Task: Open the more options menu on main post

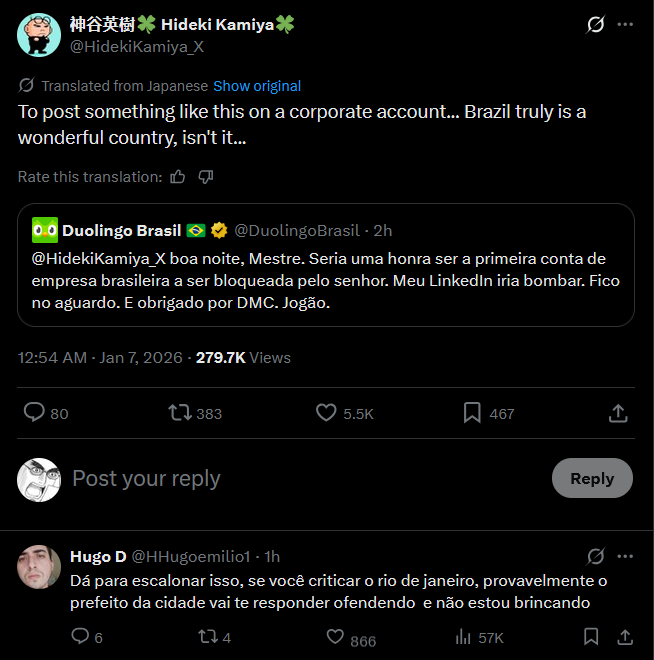Action: click(x=625, y=24)
